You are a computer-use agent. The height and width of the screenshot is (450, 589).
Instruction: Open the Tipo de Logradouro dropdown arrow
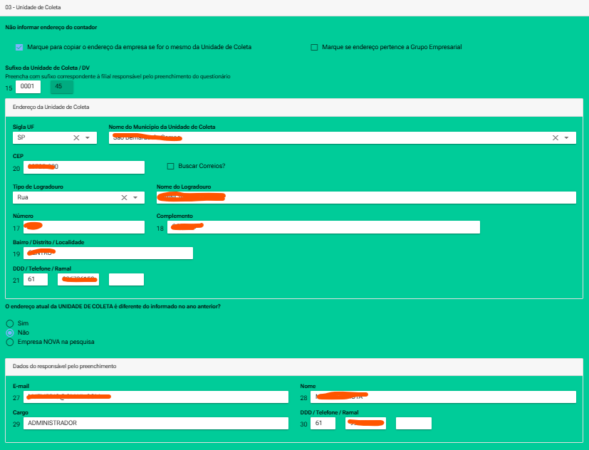pyautogui.click(x=135, y=198)
